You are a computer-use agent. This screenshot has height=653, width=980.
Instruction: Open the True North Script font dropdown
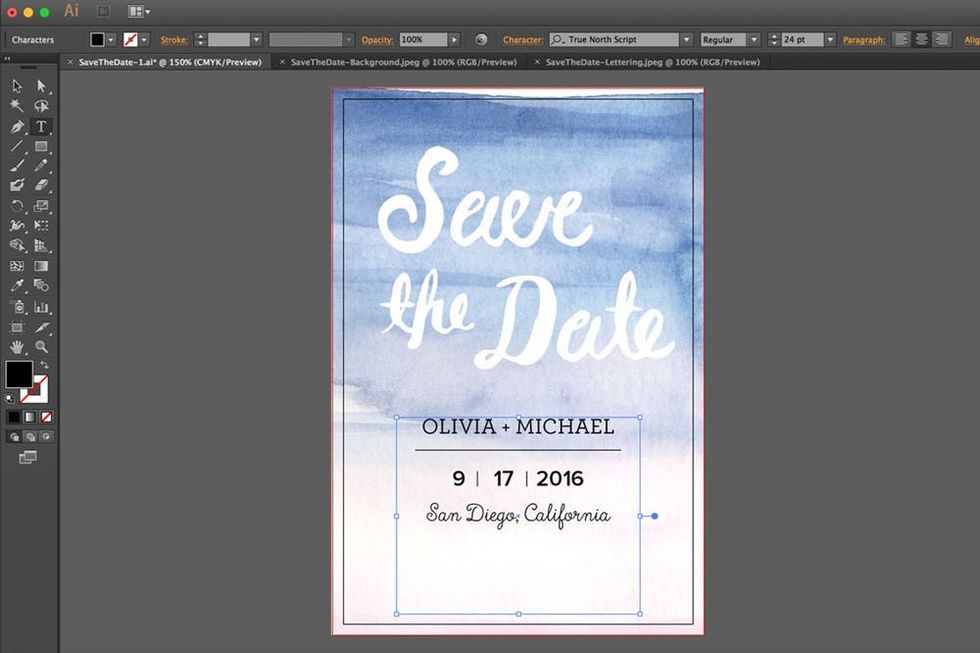click(686, 40)
